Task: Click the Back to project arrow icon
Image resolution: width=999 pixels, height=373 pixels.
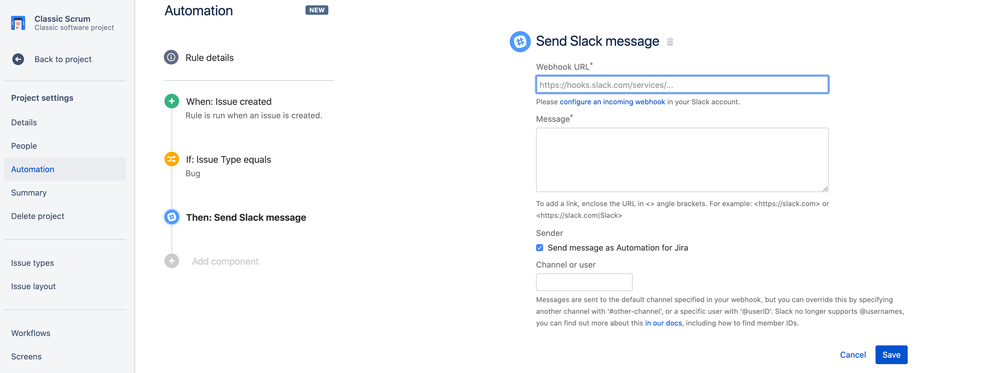Action: (x=18, y=59)
